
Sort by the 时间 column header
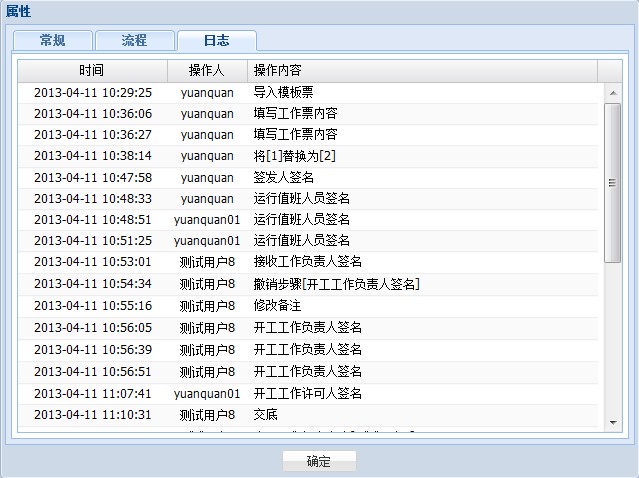tap(92, 71)
